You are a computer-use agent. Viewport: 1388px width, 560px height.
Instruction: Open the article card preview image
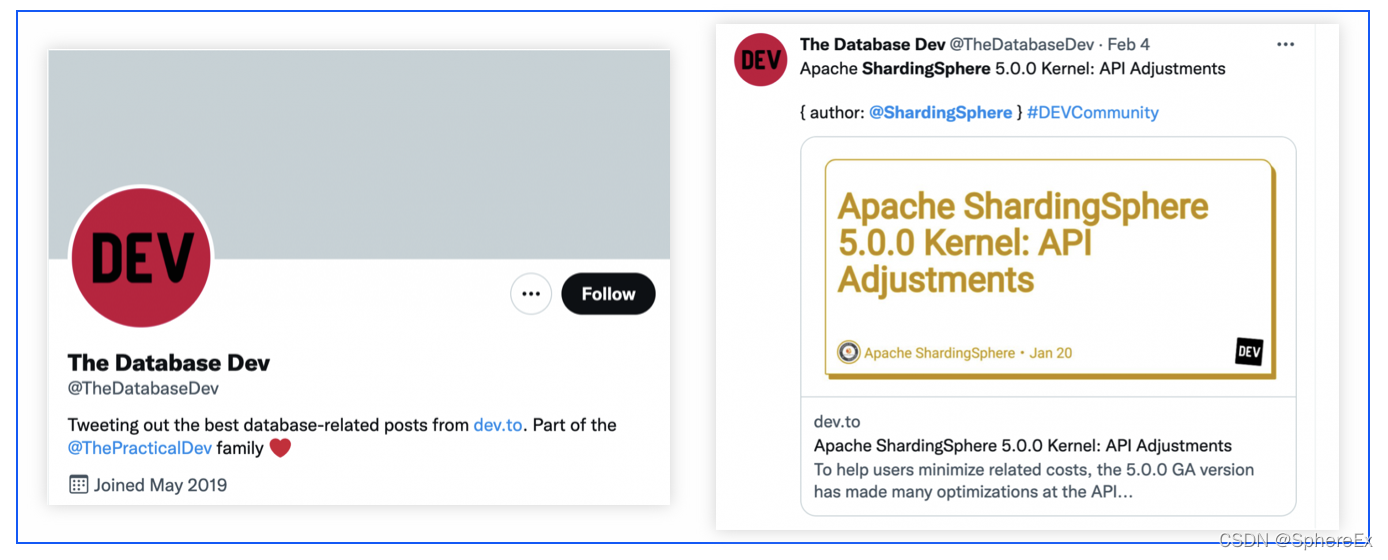tap(1049, 267)
